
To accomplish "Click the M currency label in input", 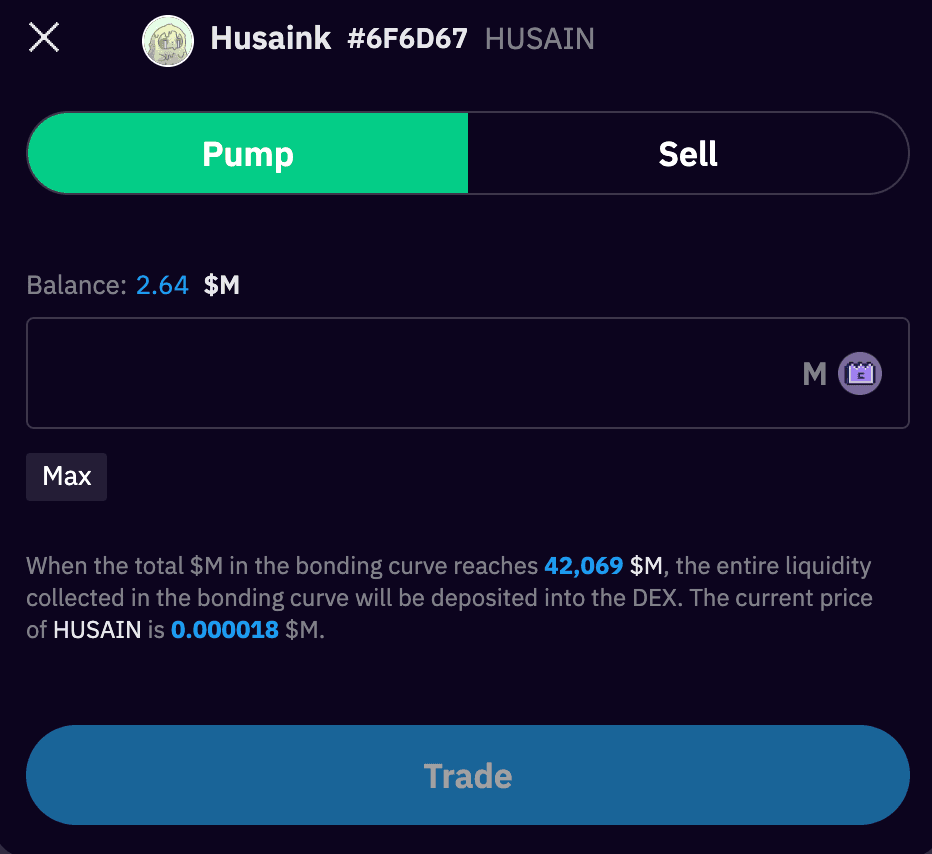I will [x=815, y=375].
